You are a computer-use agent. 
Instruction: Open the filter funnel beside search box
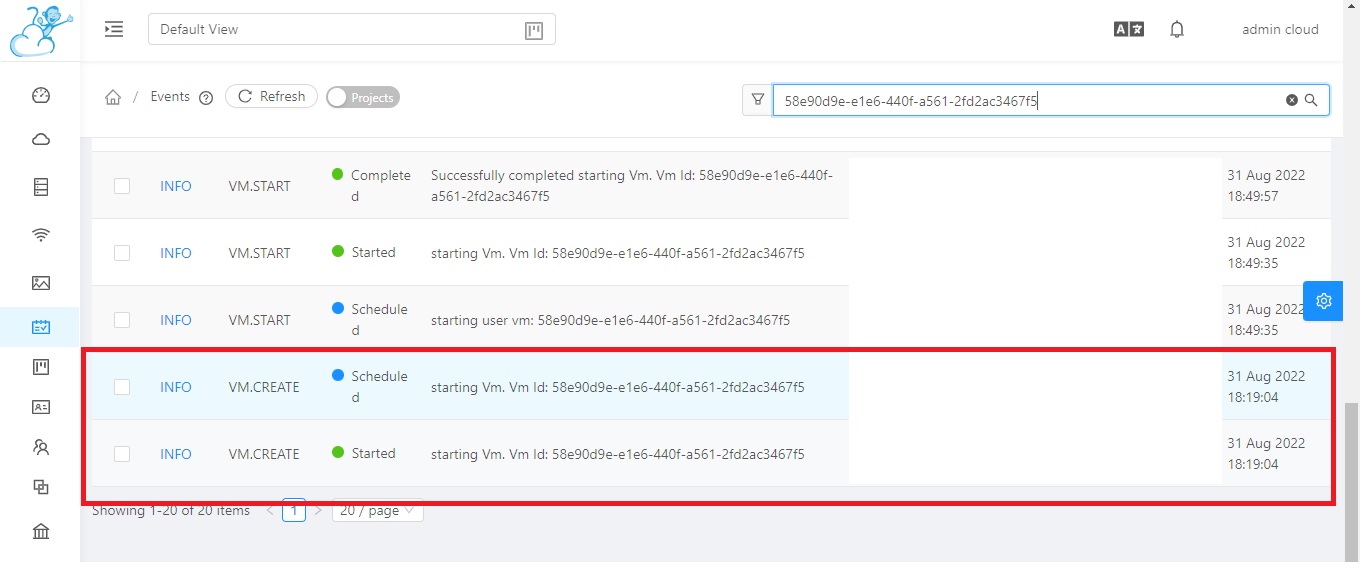point(757,100)
